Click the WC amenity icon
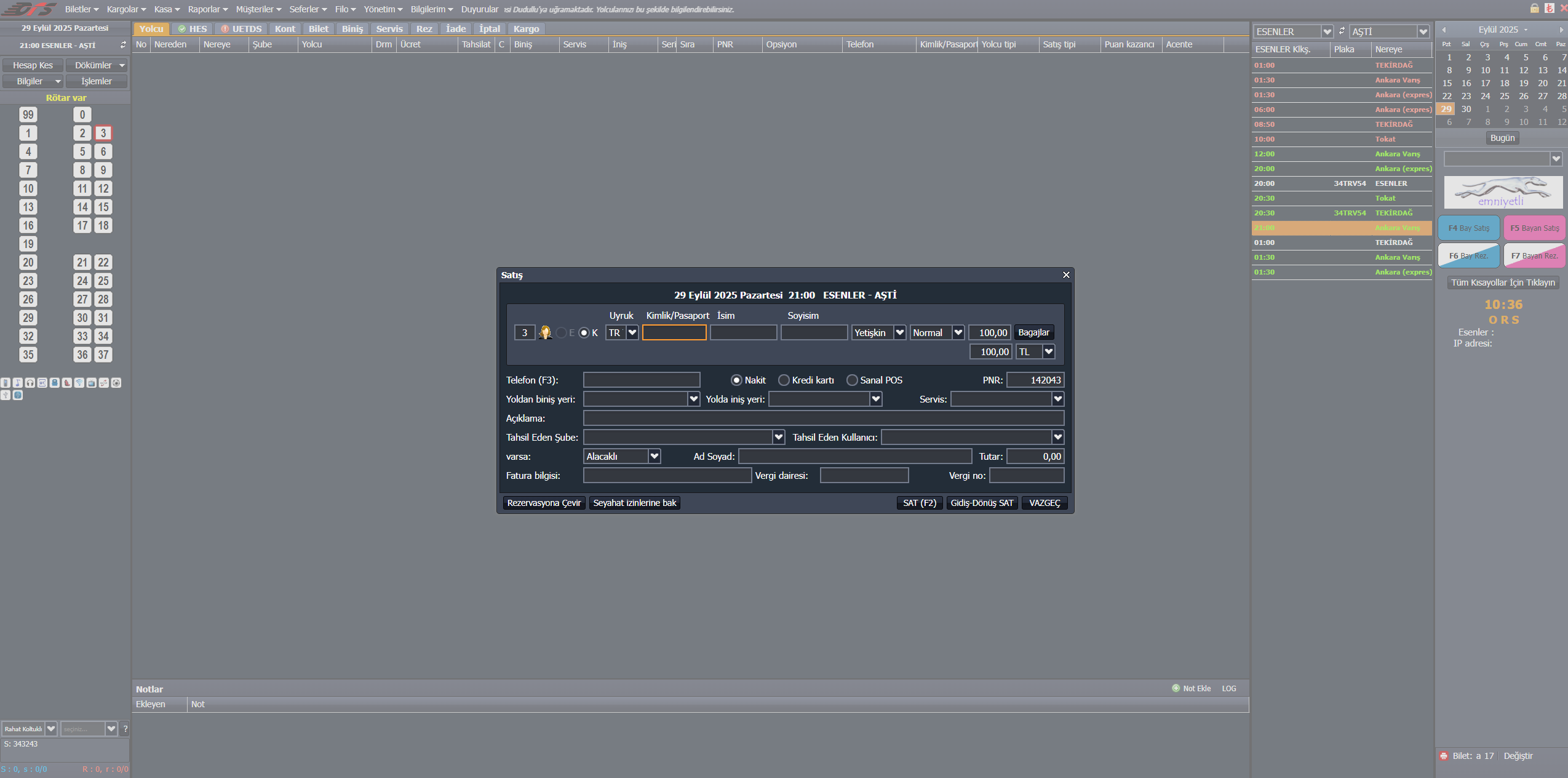 tap(42, 383)
